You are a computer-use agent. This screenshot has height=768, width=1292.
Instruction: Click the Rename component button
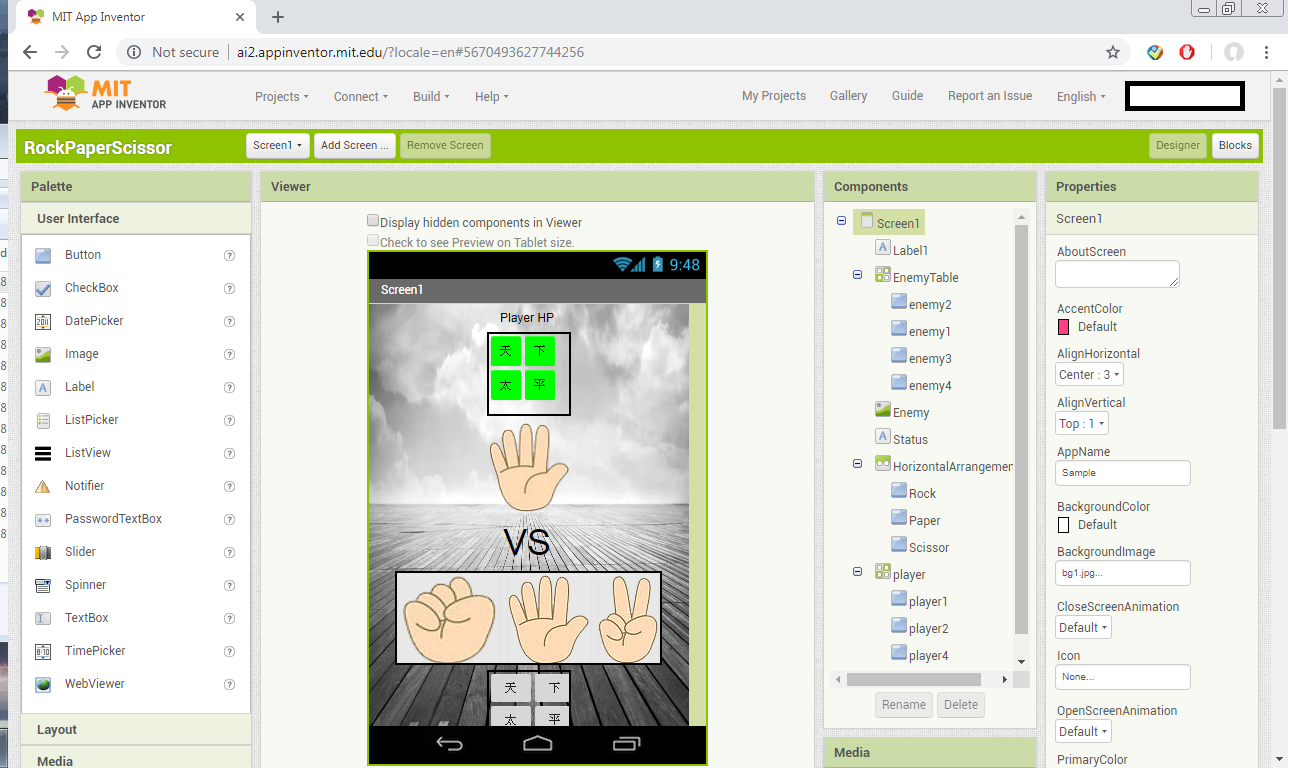pos(904,705)
